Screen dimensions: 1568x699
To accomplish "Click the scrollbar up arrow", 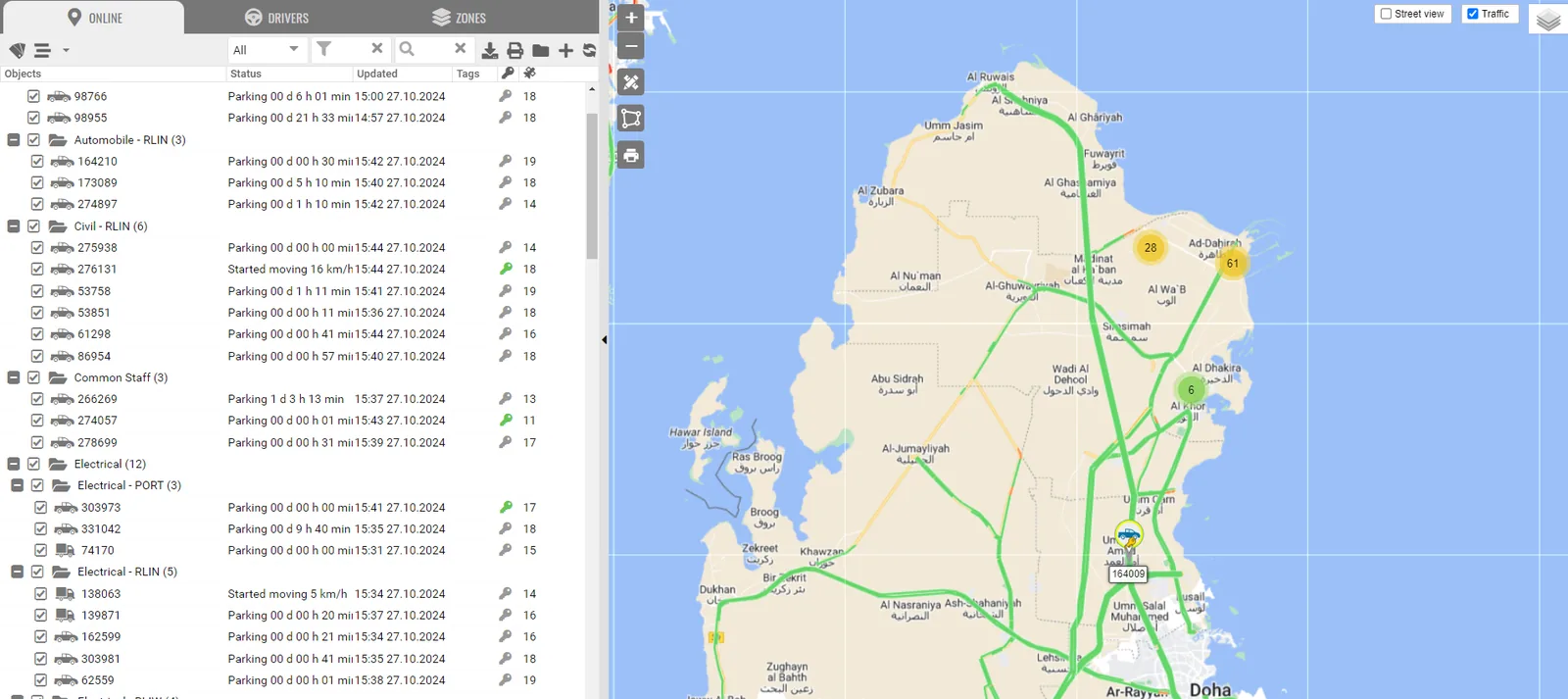I will point(592,89).
